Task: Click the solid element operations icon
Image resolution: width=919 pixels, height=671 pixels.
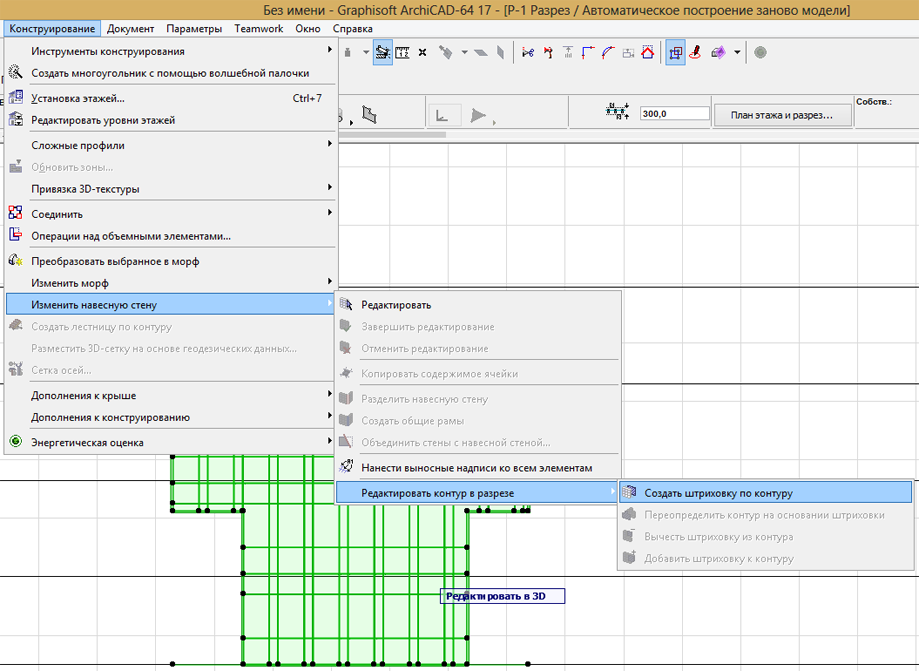Action: [x=15, y=236]
